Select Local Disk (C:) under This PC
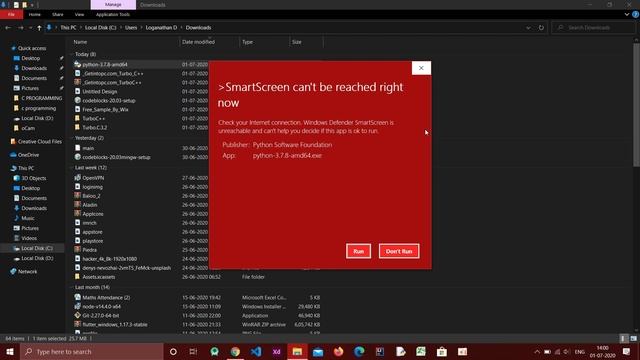The width and height of the screenshot is (640, 360). (37, 248)
